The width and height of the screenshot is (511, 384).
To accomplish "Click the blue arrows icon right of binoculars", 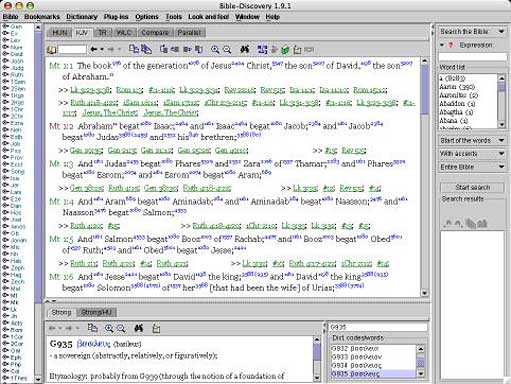I will click(262, 50).
